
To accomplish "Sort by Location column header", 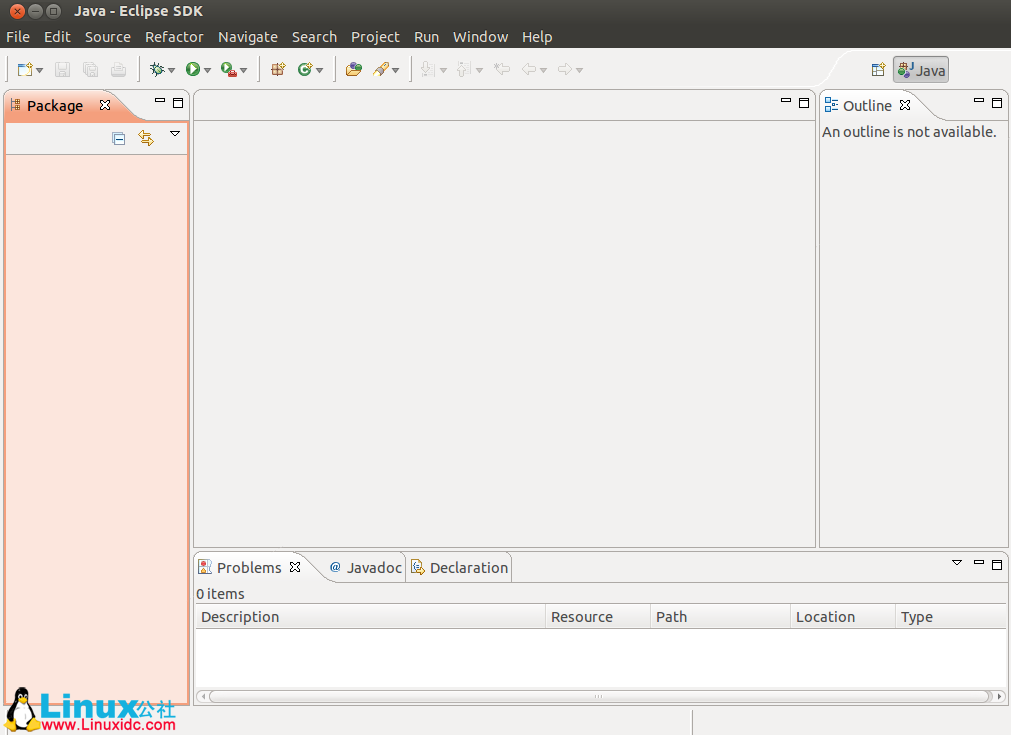I will pyautogui.click(x=843, y=617).
